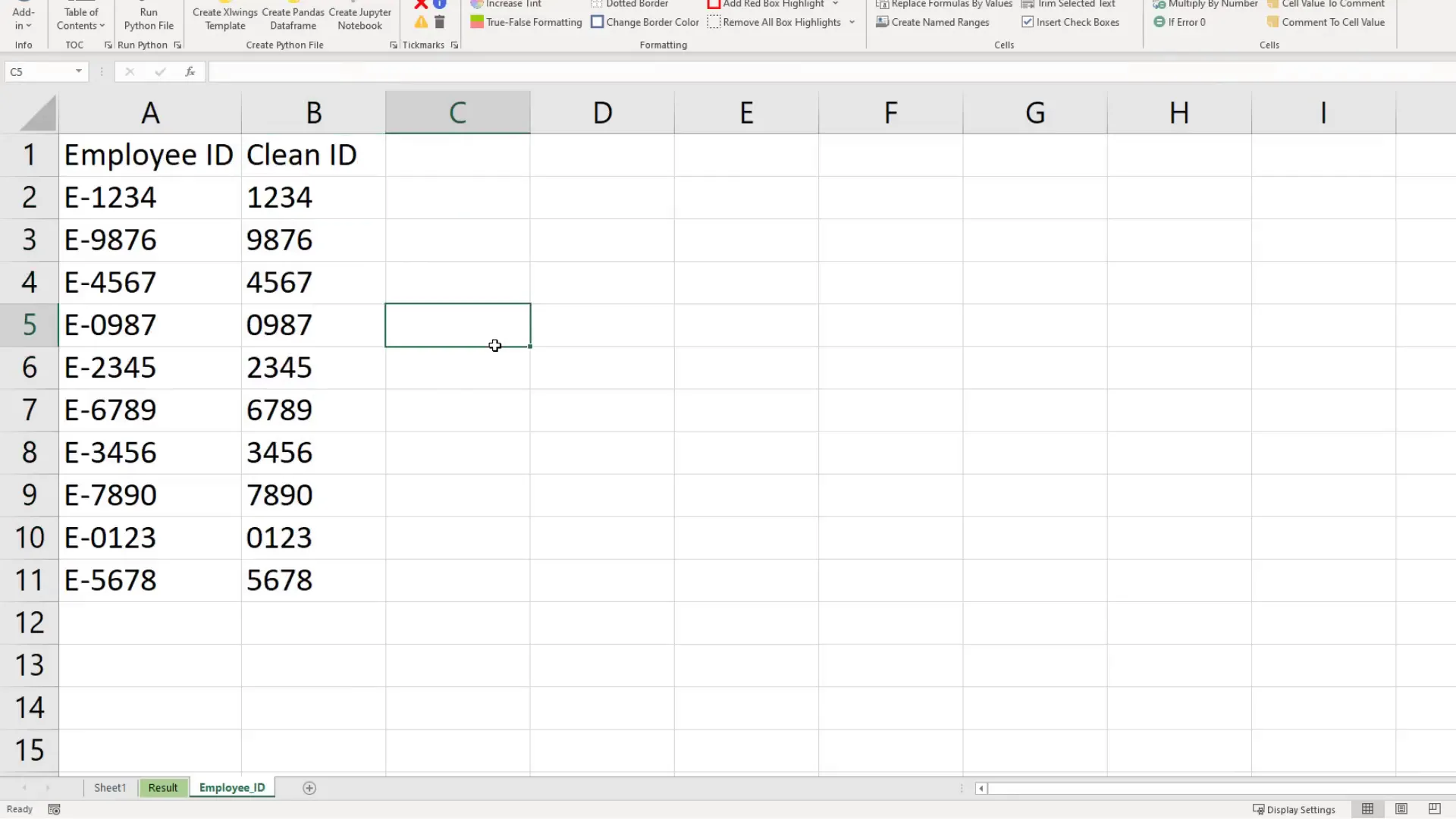The image size is (1456, 819).
Task: Switch to the Result sheet tab
Action: [162, 787]
